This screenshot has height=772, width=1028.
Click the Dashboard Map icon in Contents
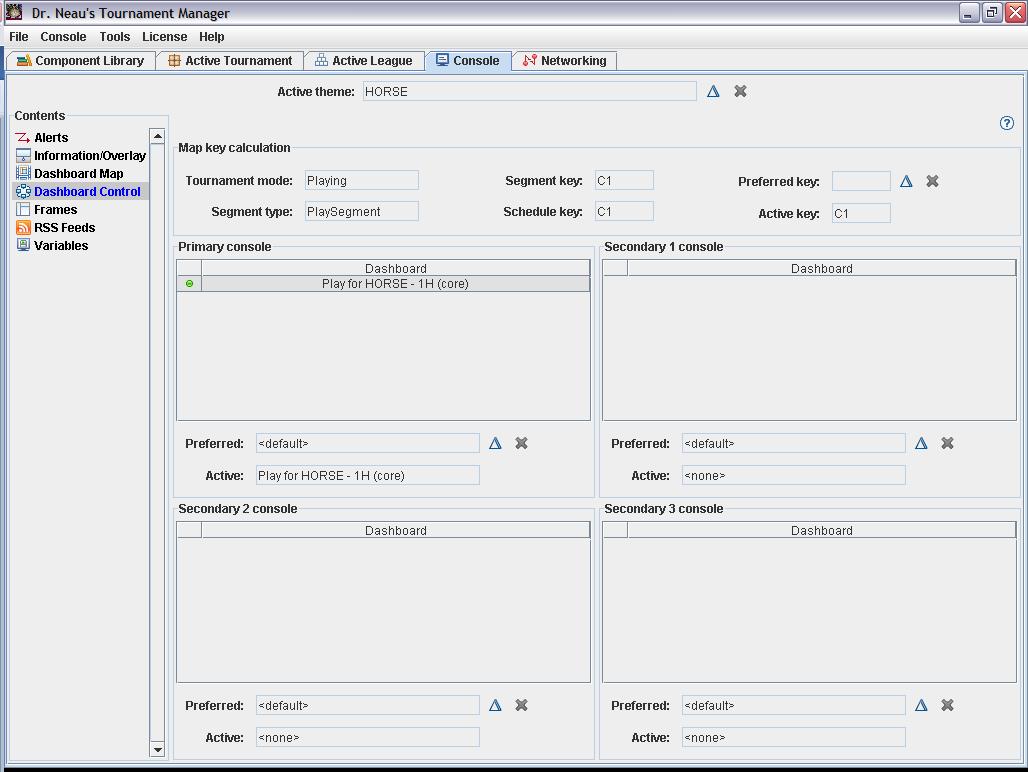click(x=23, y=173)
